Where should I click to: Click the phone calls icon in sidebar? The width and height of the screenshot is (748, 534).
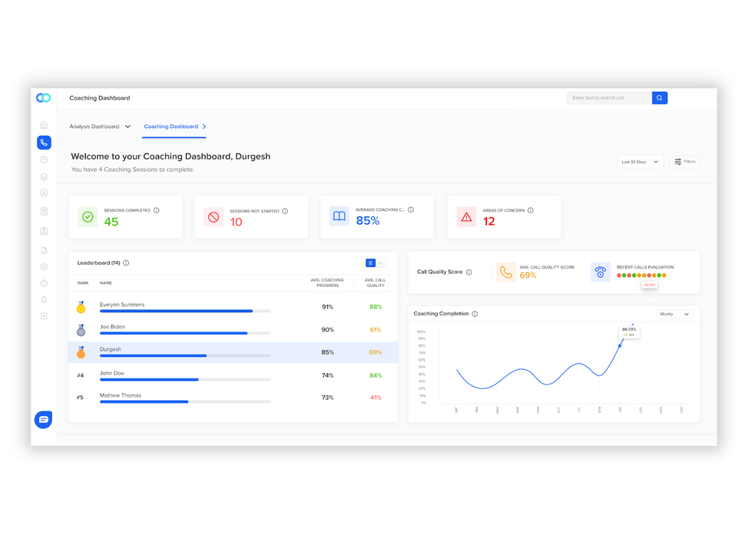coord(43,143)
